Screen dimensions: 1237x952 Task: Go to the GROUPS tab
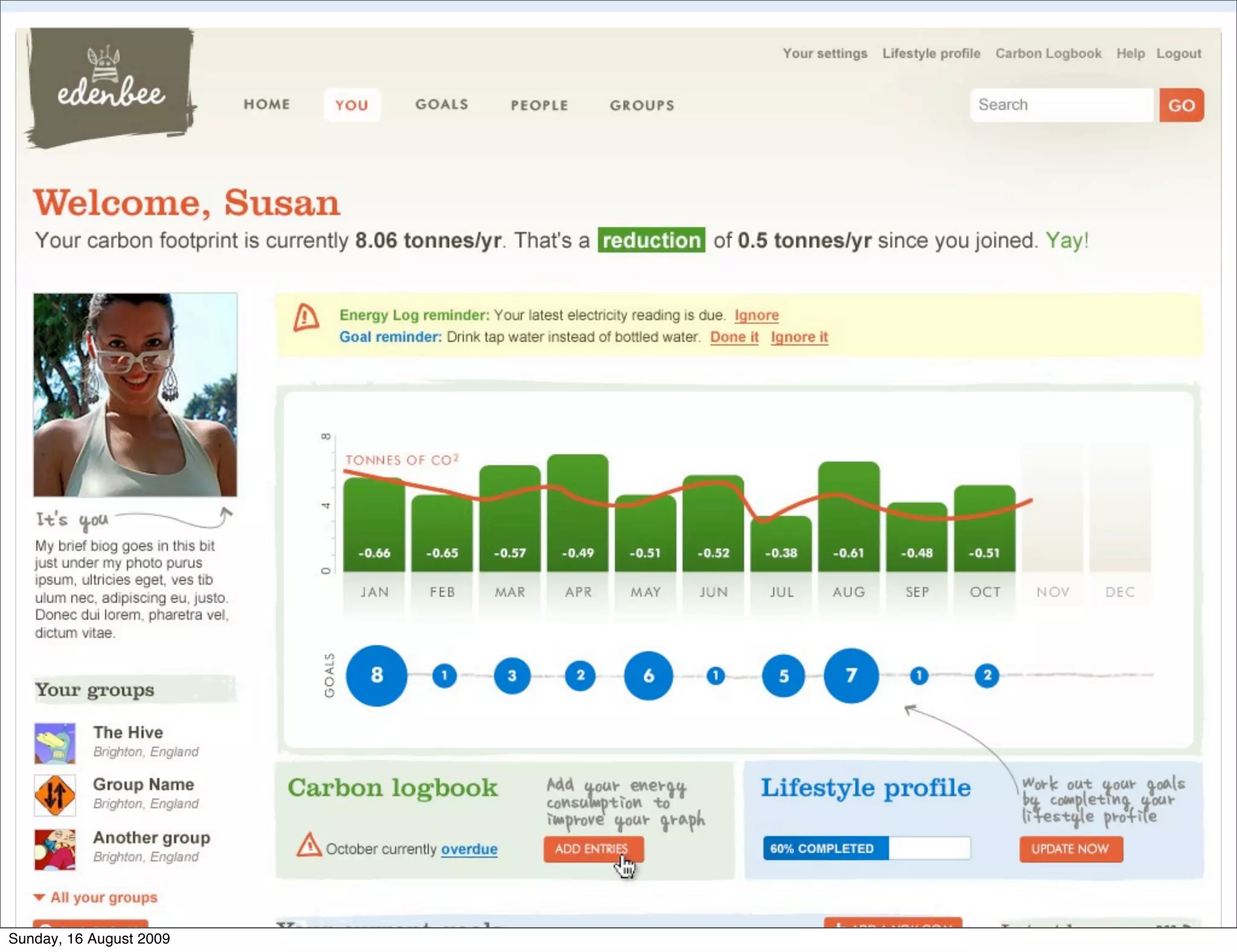(641, 105)
